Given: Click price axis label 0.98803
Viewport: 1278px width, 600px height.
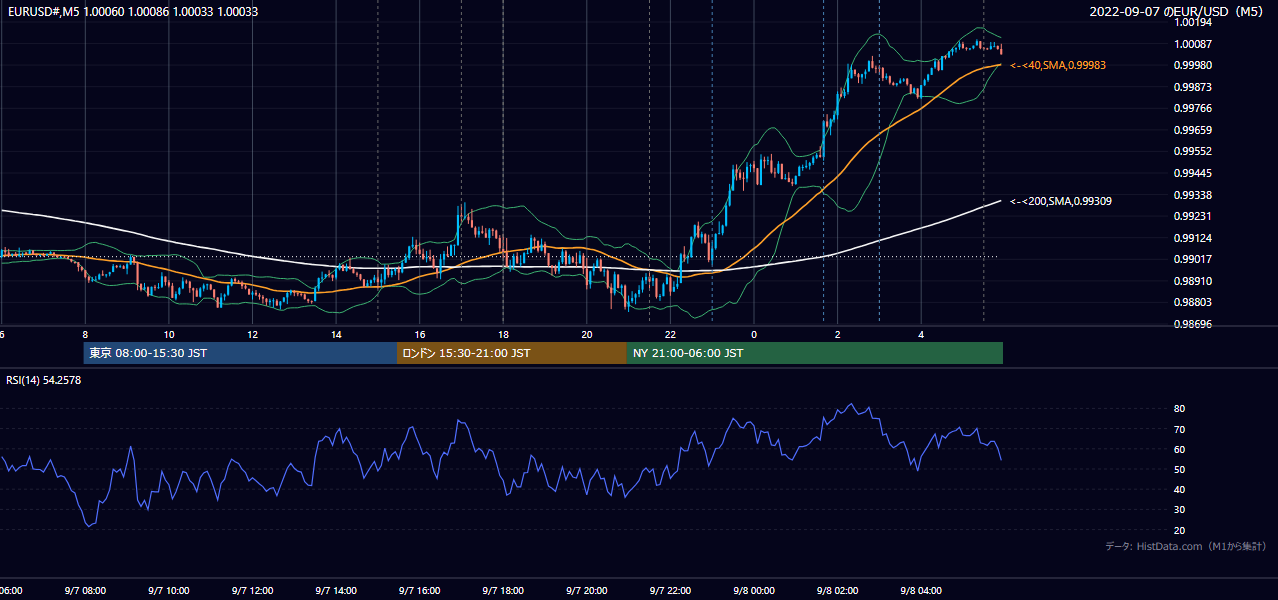Looking at the screenshot, I should pos(1193,303).
